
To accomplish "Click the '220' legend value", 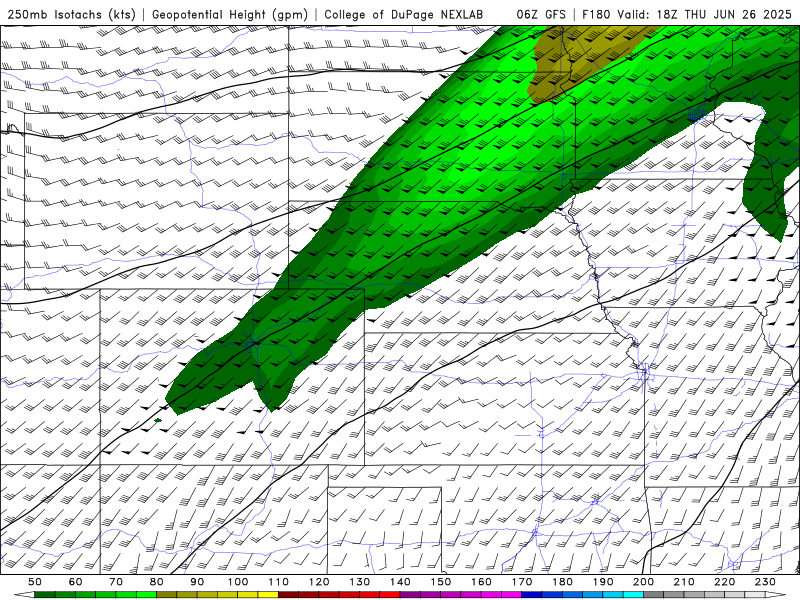I will [x=724, y=582].
